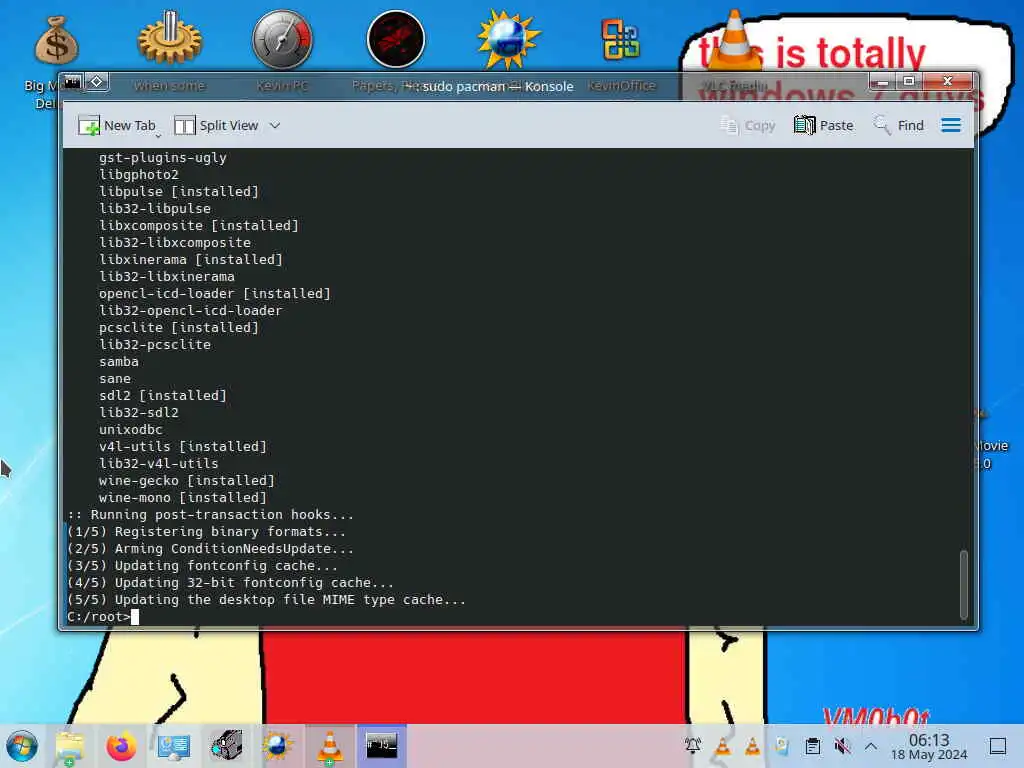1024x768 pixels.
Task: Click the 'gst-plugins-ugly' line
Action: [163, 157]
